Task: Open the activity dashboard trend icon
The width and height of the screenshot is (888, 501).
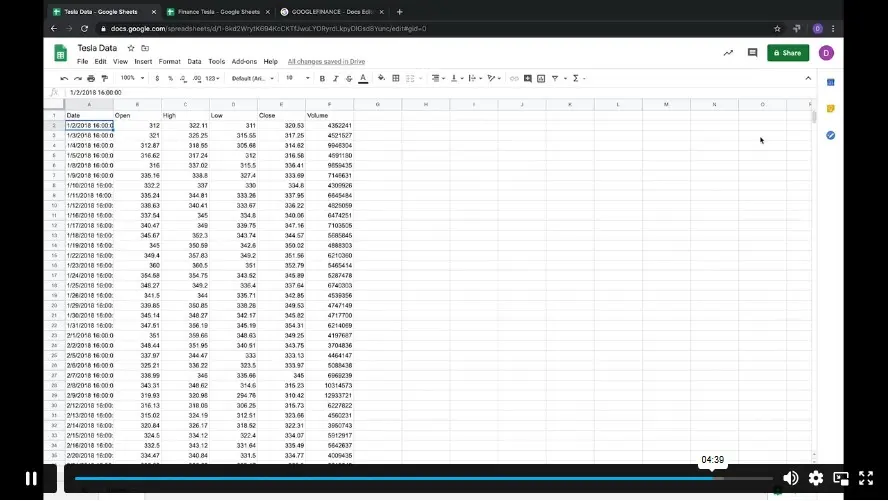Action: coord(728,53)
